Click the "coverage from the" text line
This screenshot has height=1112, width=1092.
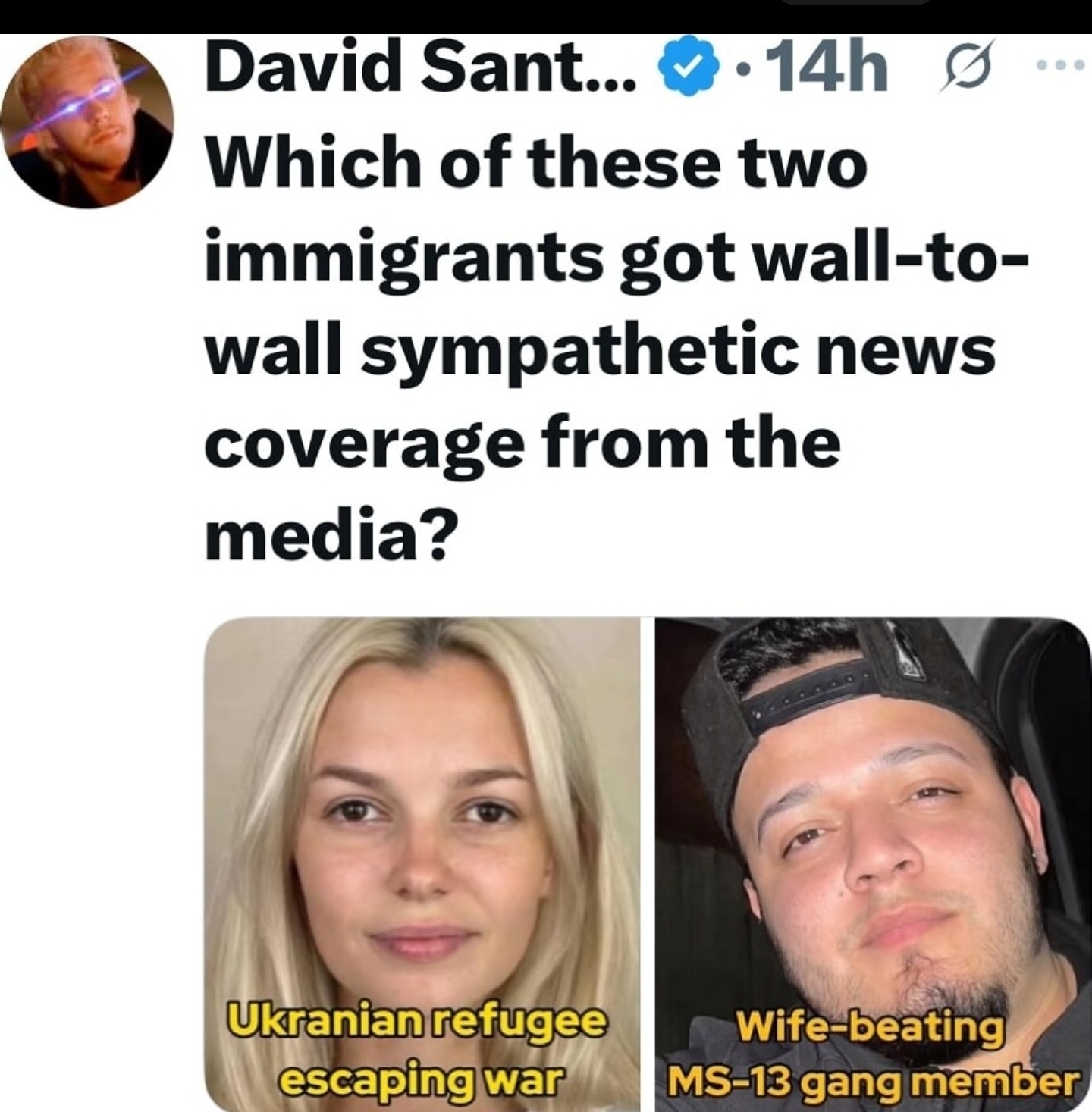point(522,445)
